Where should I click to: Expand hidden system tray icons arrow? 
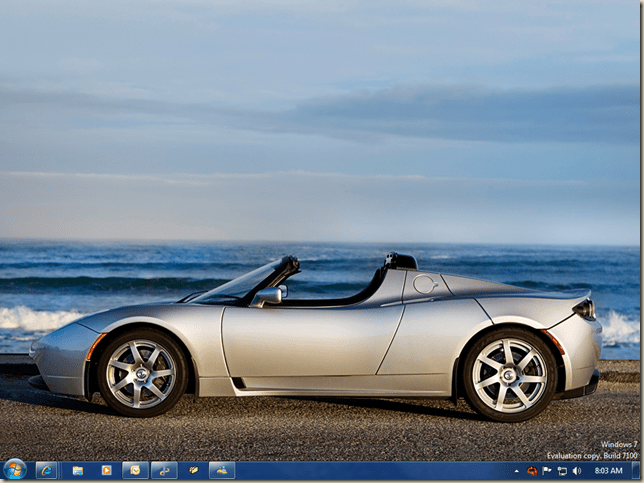click(x=518, y=470)
